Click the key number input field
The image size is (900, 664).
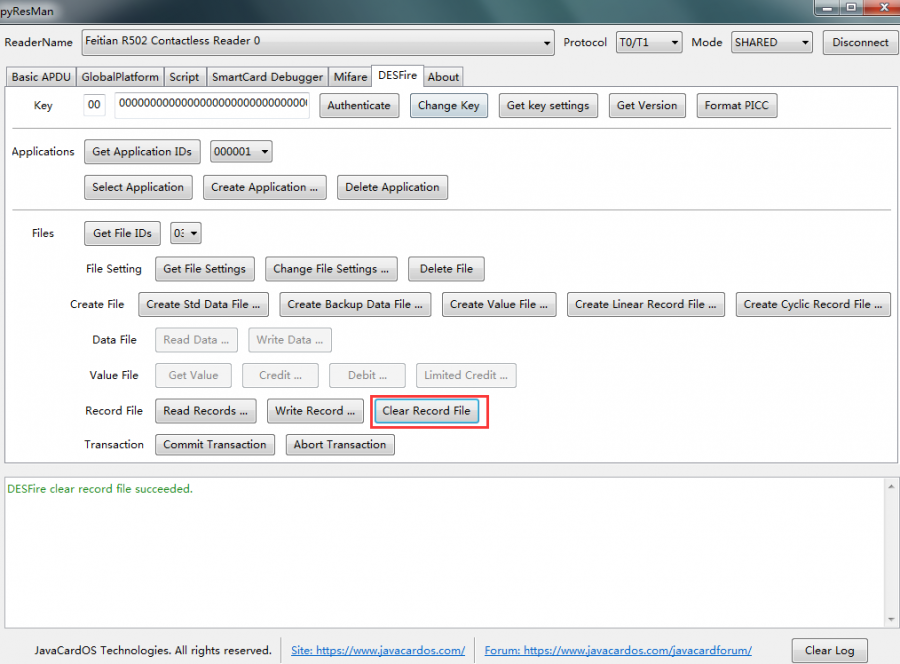(x=95, y=105)
